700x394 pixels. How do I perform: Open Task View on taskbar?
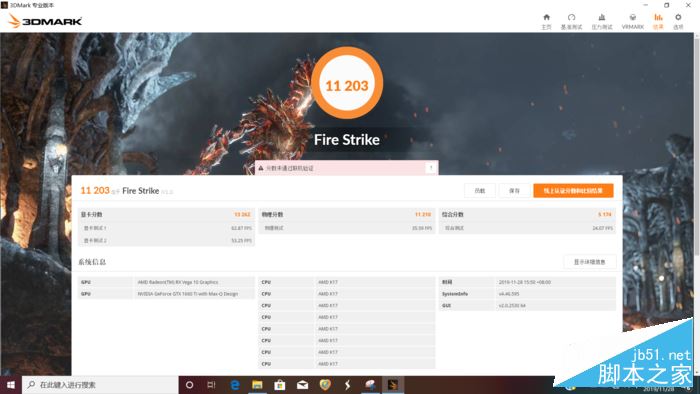click(x=212, y=385)
